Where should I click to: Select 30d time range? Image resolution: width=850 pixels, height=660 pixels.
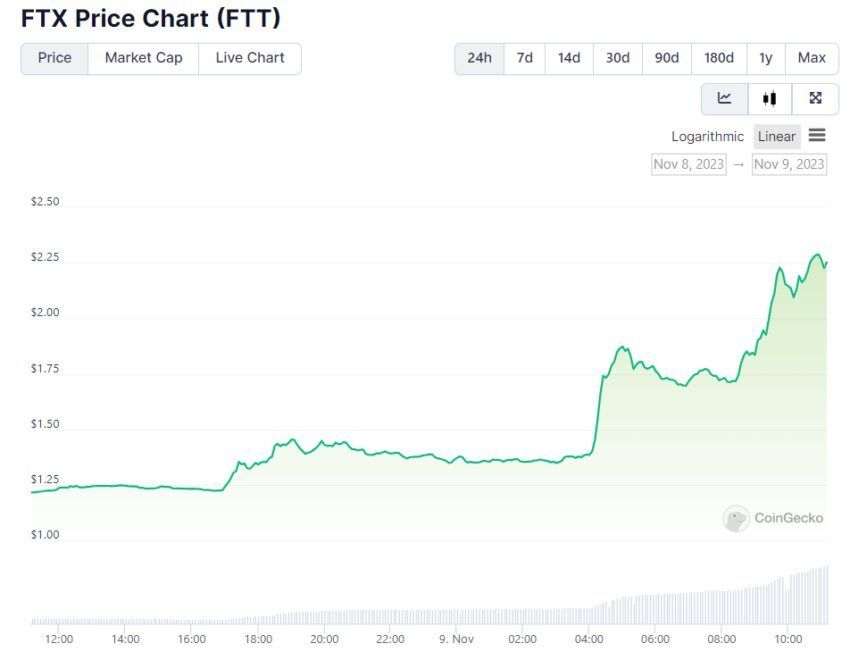618,58
